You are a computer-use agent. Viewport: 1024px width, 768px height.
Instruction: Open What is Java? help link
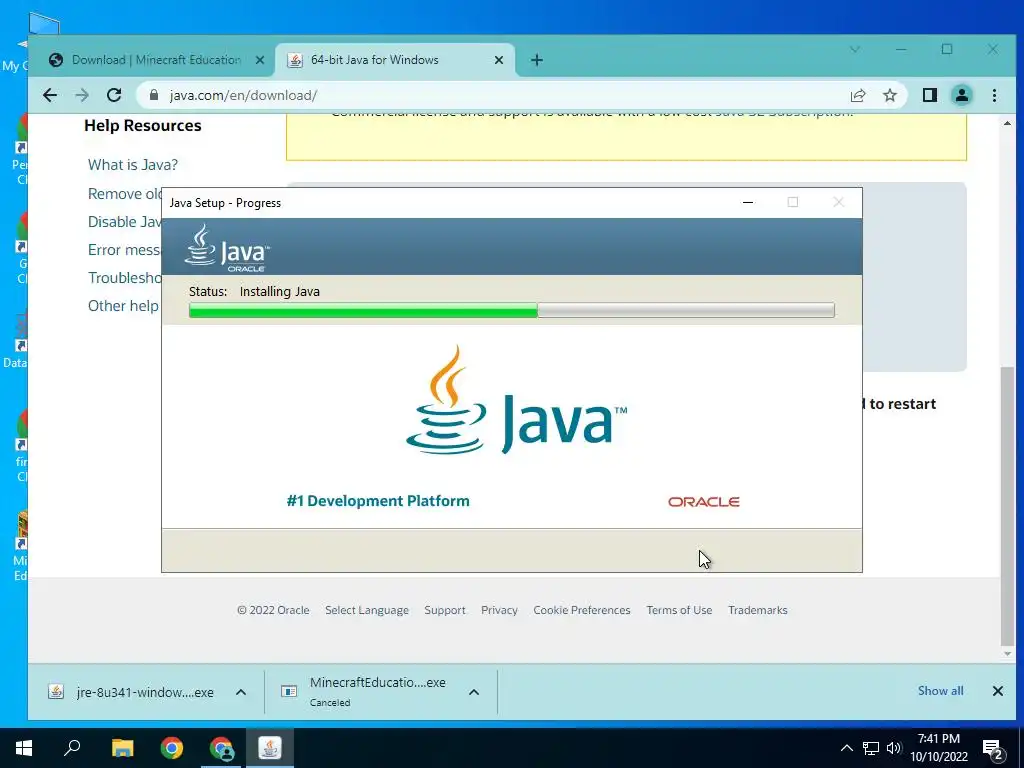click(133, 165)
